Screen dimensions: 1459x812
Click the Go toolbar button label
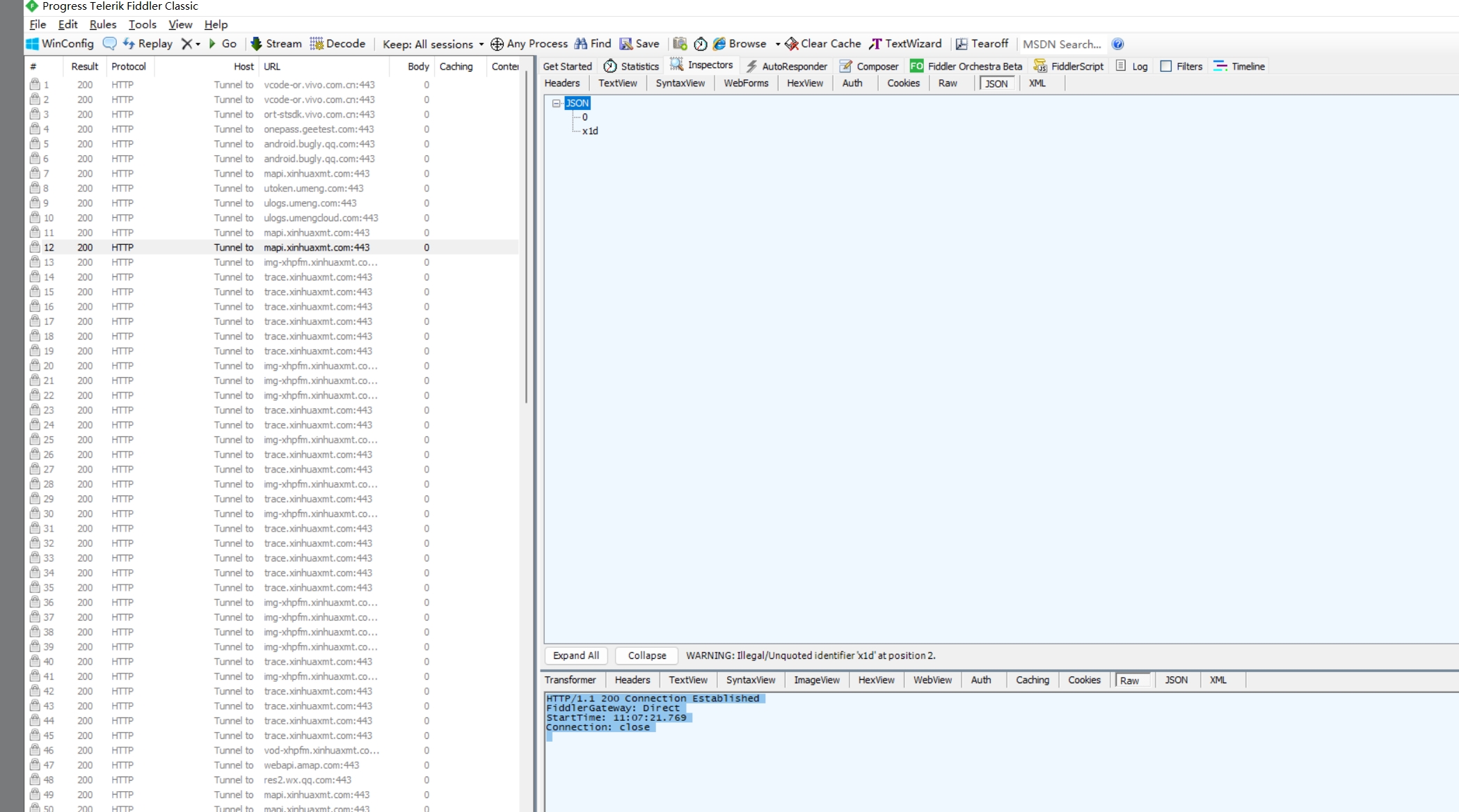[229, 44]
